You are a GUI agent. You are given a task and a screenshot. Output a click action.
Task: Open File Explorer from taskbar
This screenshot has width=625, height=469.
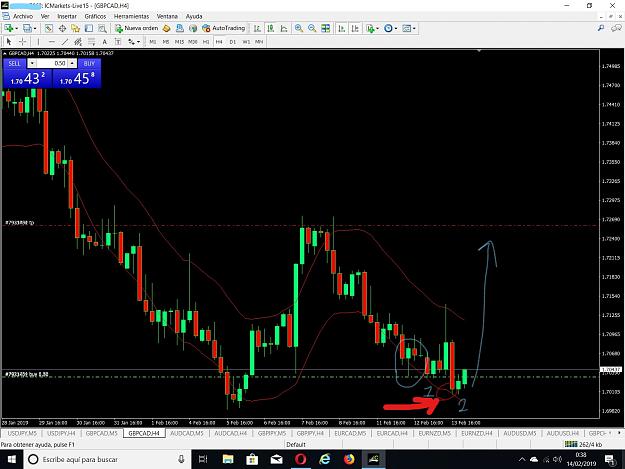point(228,459)
